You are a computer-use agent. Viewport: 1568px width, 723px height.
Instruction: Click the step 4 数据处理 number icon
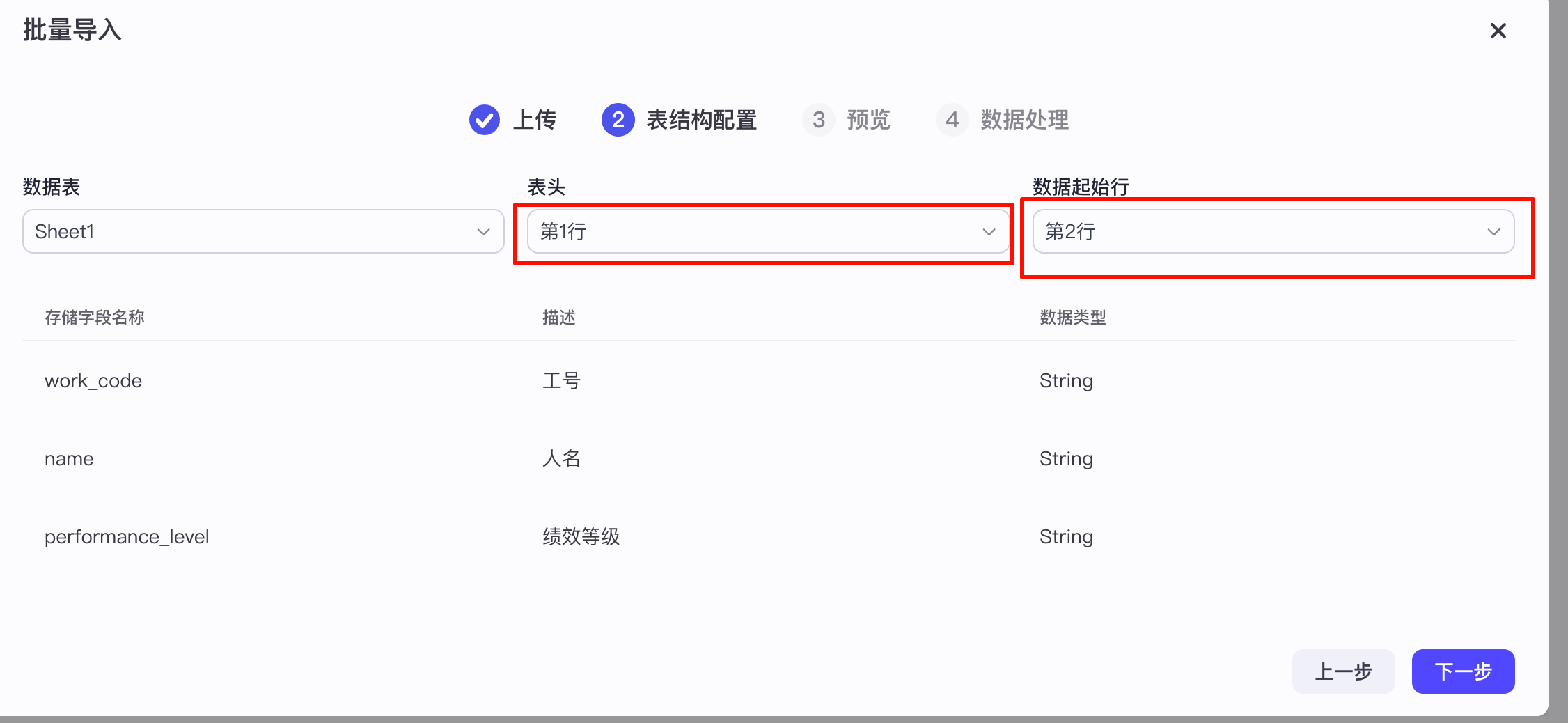click(x=952, y=120)
